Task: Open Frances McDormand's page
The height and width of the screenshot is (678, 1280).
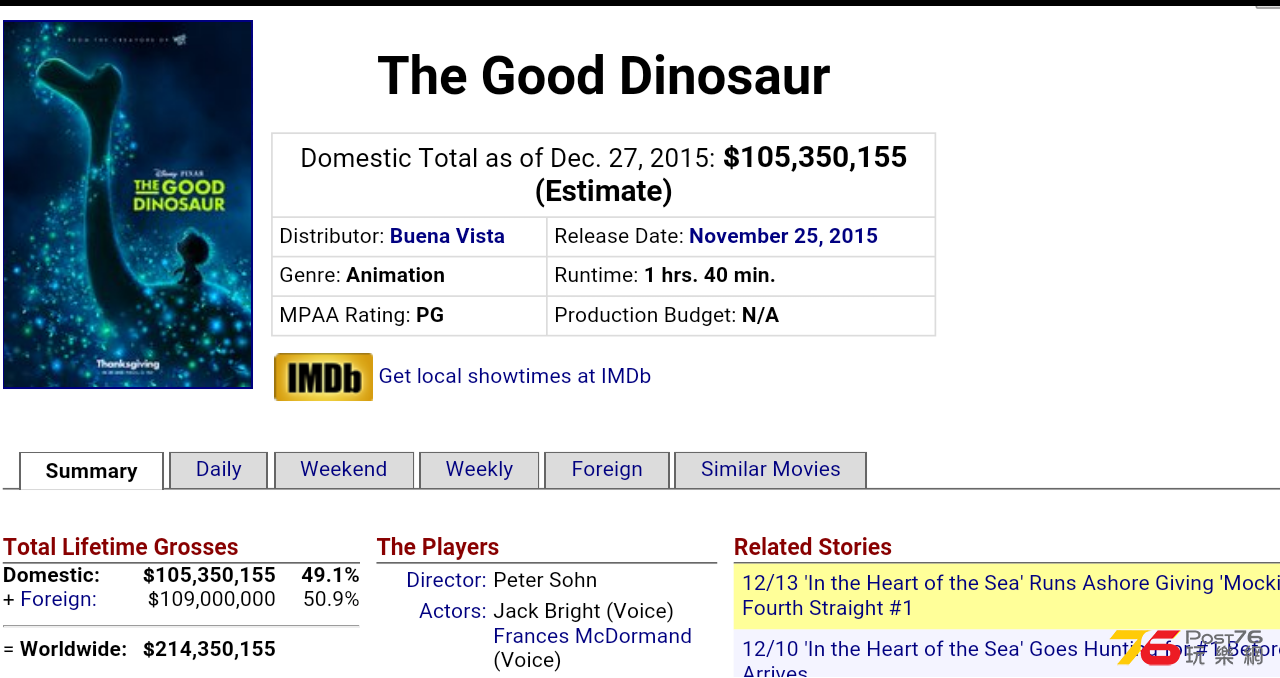Action: [592, 636]
